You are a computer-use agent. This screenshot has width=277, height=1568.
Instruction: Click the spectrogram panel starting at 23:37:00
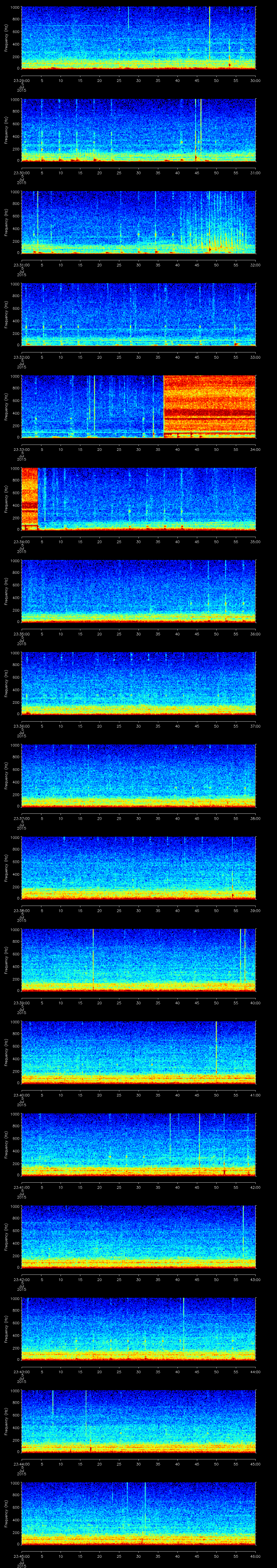click(139, 776)
